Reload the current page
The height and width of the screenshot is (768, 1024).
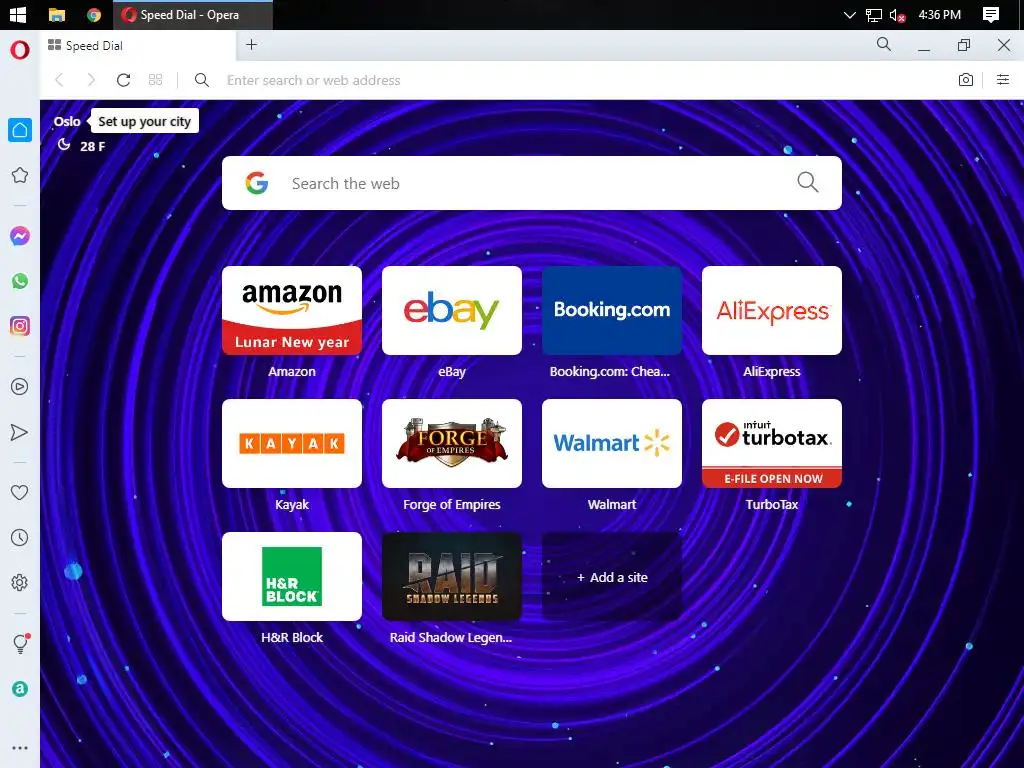coord(123,80)
